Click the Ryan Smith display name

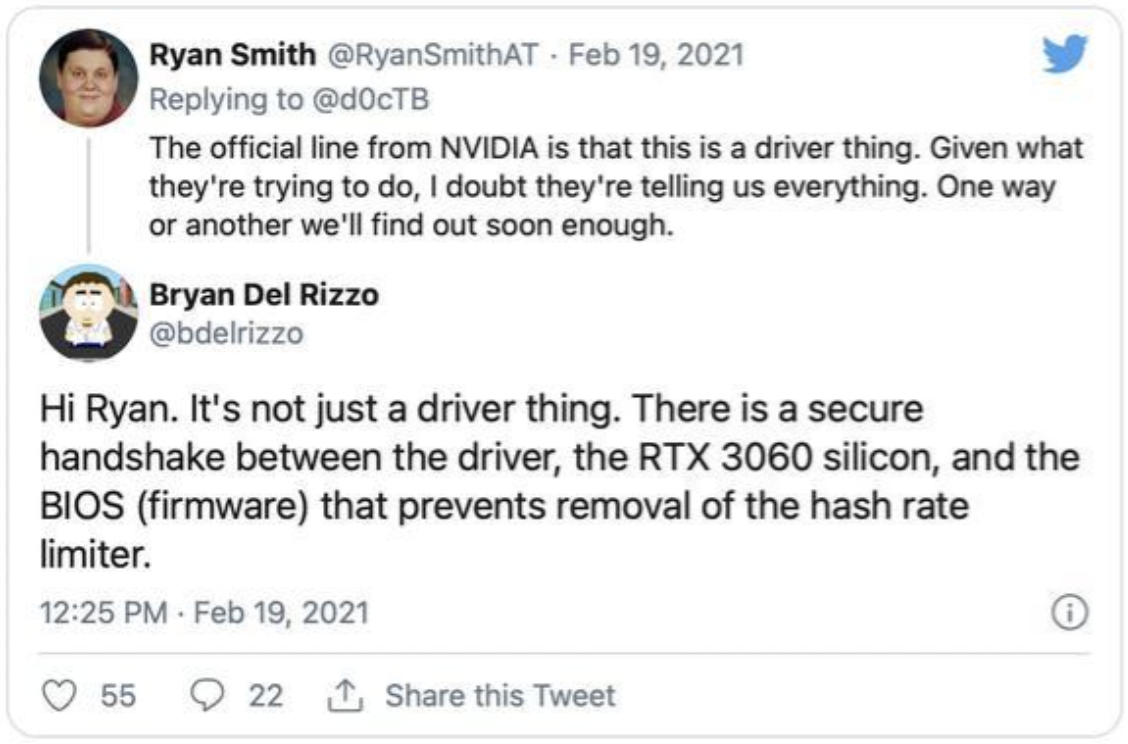(232, 55)
